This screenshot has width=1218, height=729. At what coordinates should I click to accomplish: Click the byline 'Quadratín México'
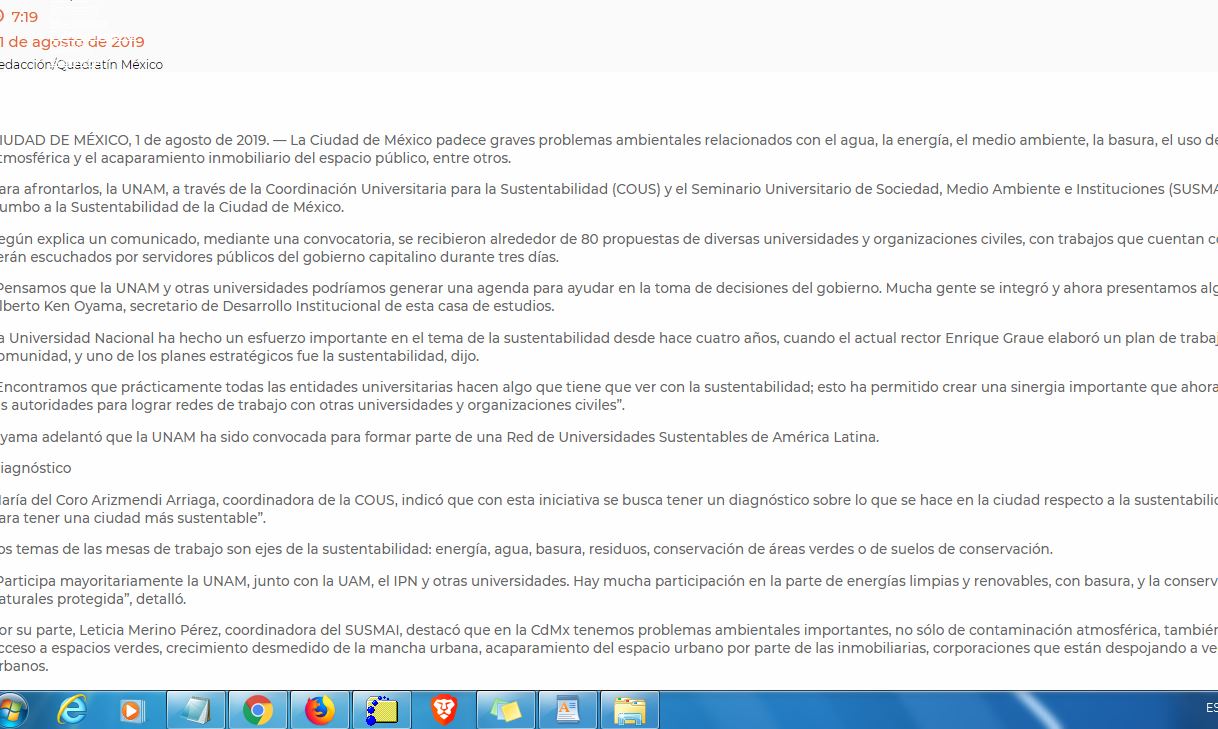110,65
